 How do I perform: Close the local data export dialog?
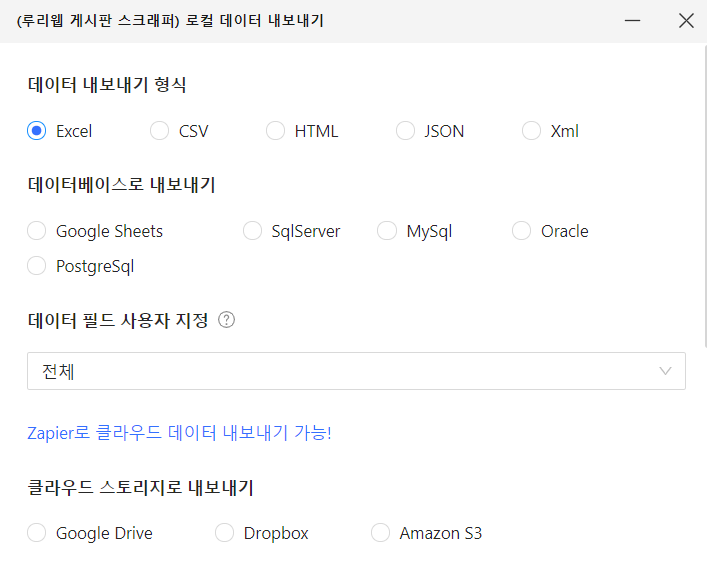(686, 21)
